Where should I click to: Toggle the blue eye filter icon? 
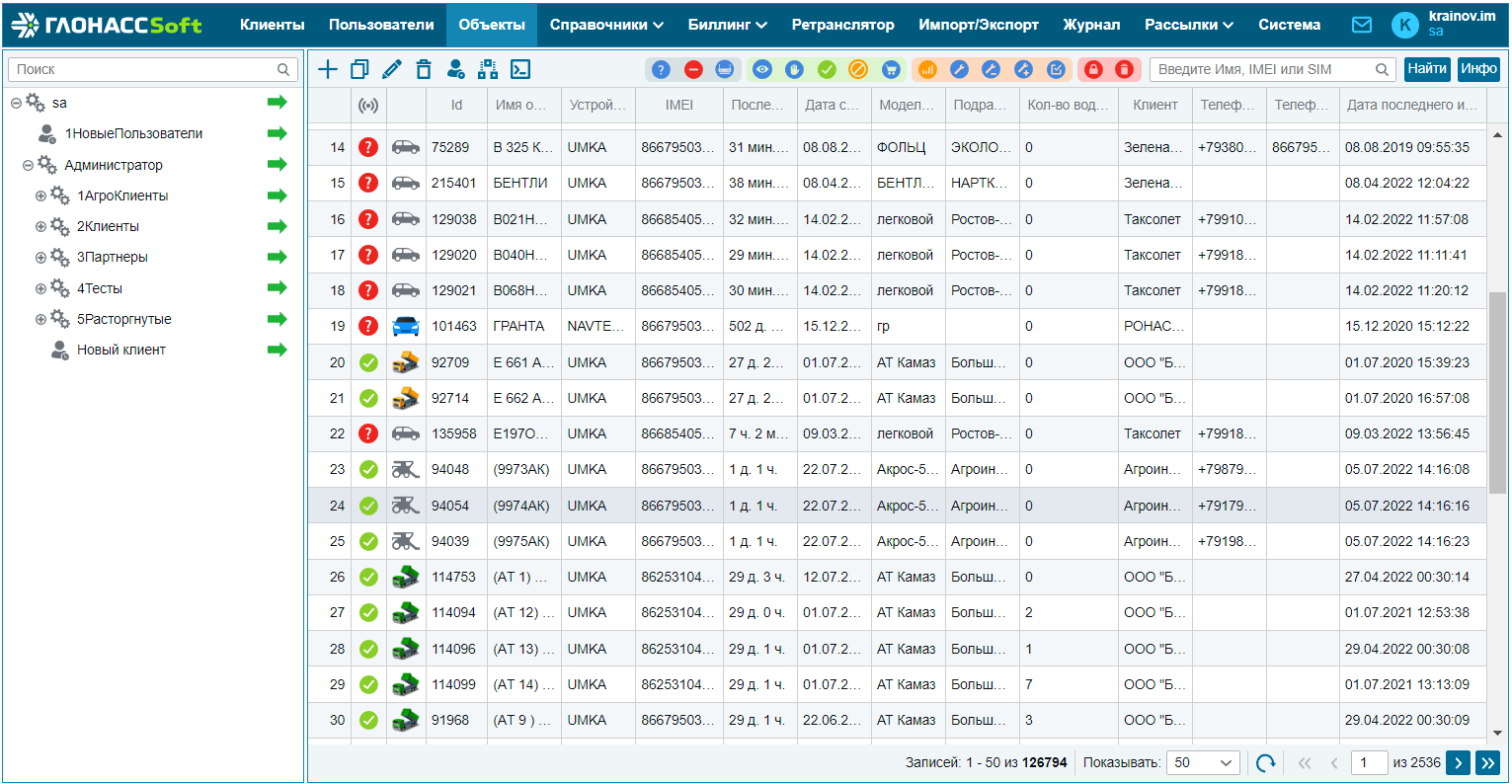762,69
